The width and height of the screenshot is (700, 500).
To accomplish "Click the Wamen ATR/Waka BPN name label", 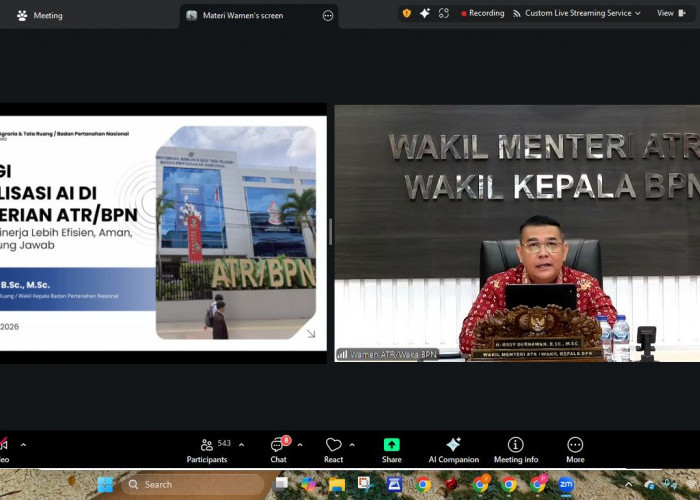I will point(388,355).
